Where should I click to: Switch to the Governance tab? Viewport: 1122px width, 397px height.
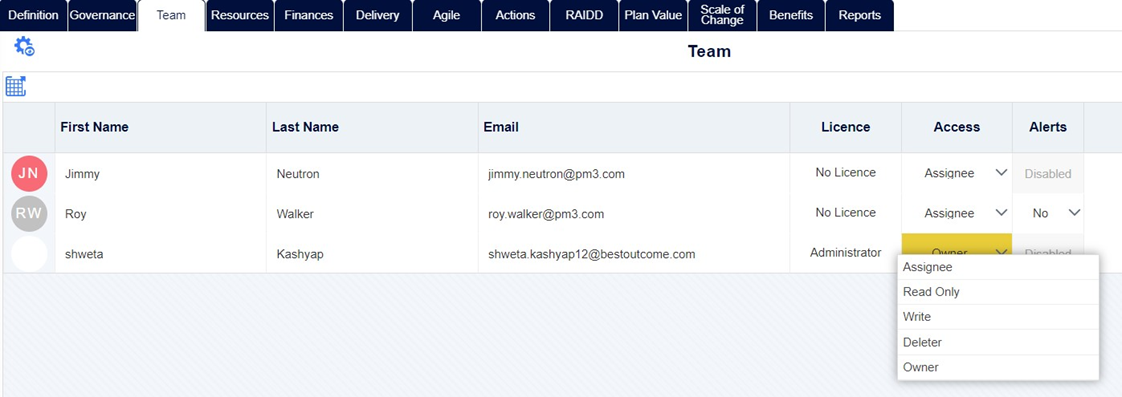click(102, 15)
